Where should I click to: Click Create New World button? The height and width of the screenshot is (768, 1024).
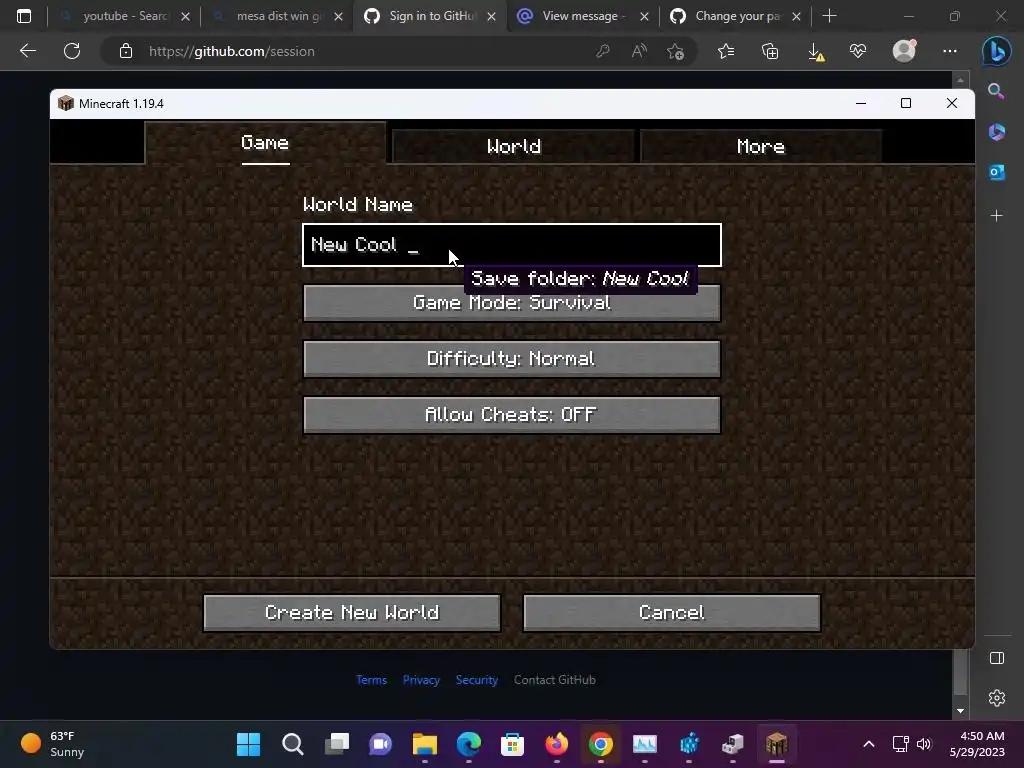(x=352, y=613)
